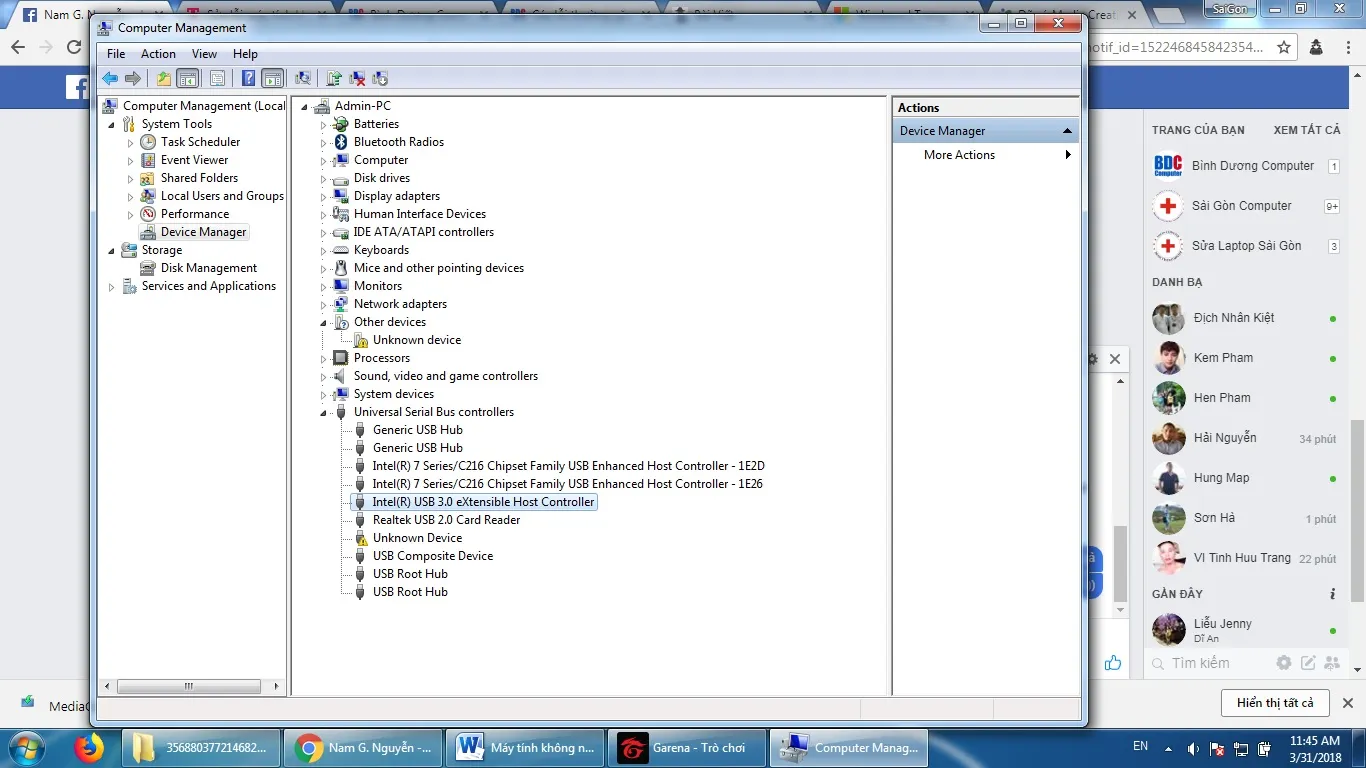
Task: Click the Uninstall device toolbar icon
Action: (x=357, y=78)
